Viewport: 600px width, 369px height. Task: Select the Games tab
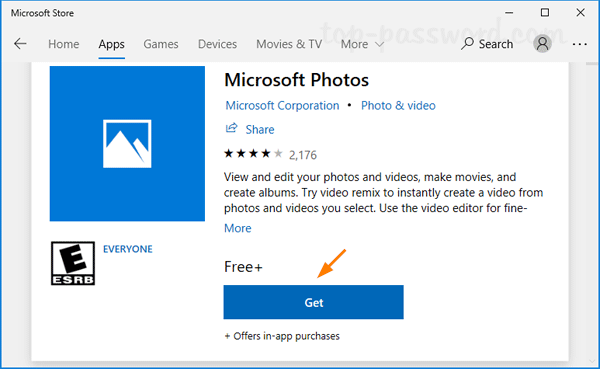click(161, 44)
